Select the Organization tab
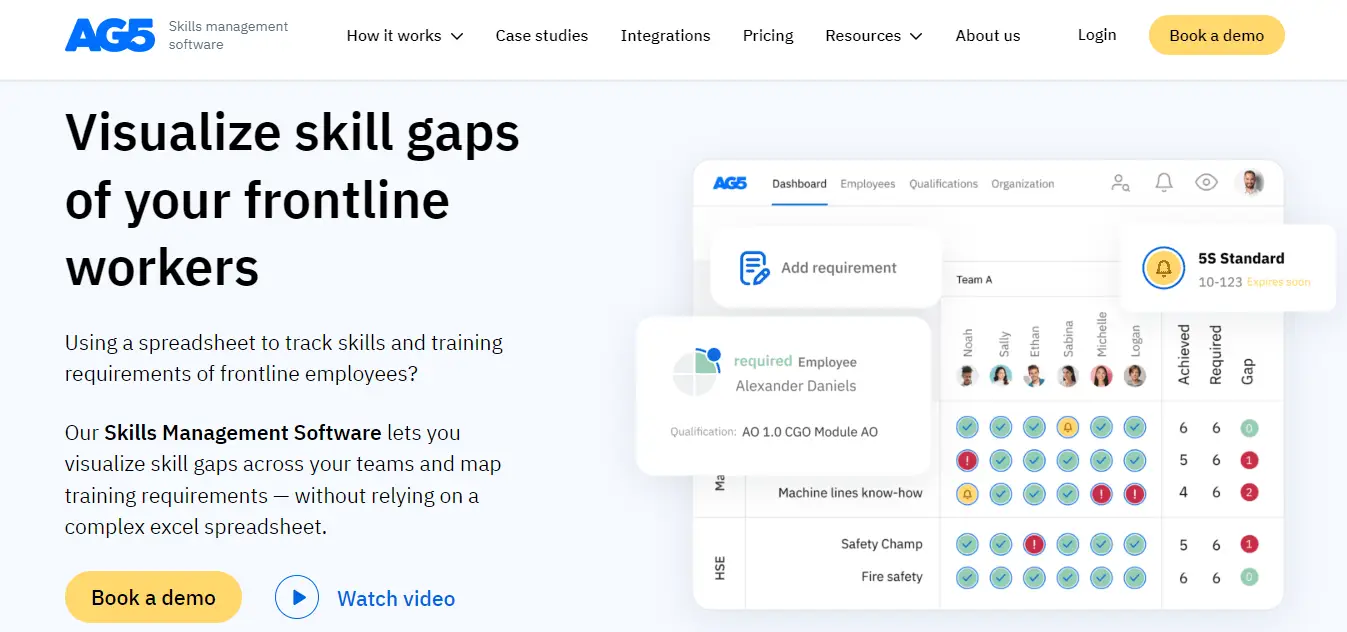This screenshot has height=632, width=1347. [x=1022, y=184]
